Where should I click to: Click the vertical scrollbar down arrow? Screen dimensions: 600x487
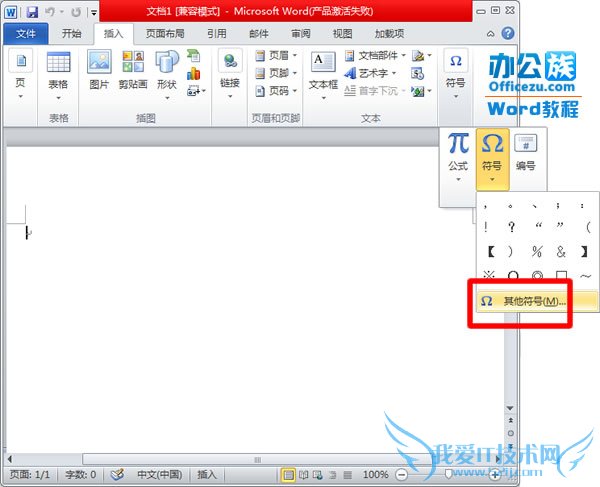click(510, 408)
